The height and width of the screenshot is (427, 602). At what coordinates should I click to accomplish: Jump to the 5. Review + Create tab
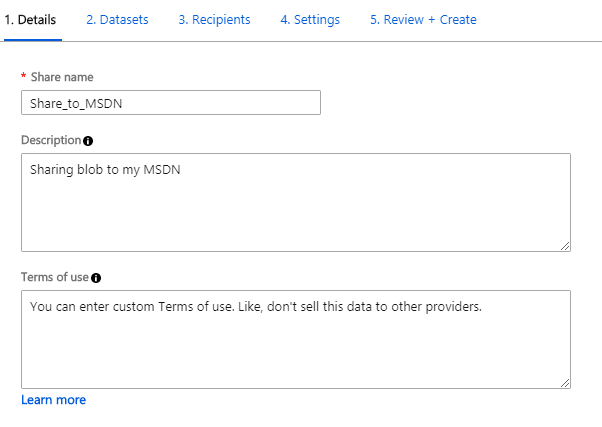423,20
